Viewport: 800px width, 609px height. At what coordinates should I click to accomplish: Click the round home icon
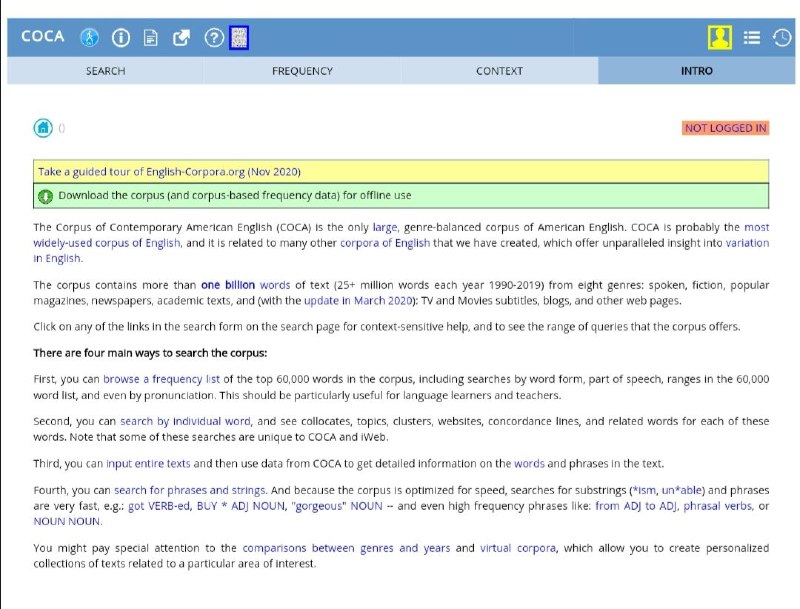pyautogui.click(x=43, y=128)
